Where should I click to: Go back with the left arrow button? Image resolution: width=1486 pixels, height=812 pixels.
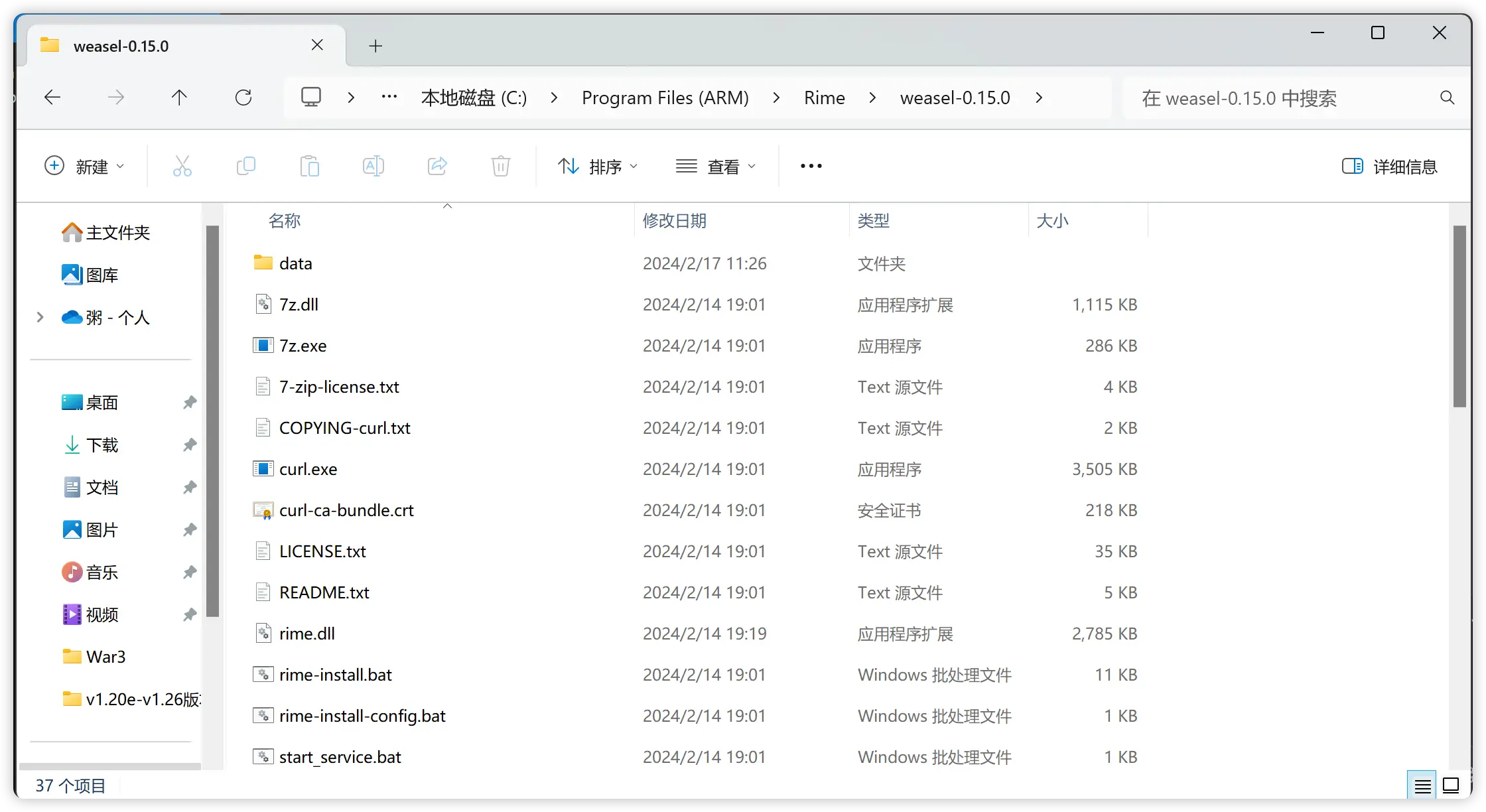(52, 98)
